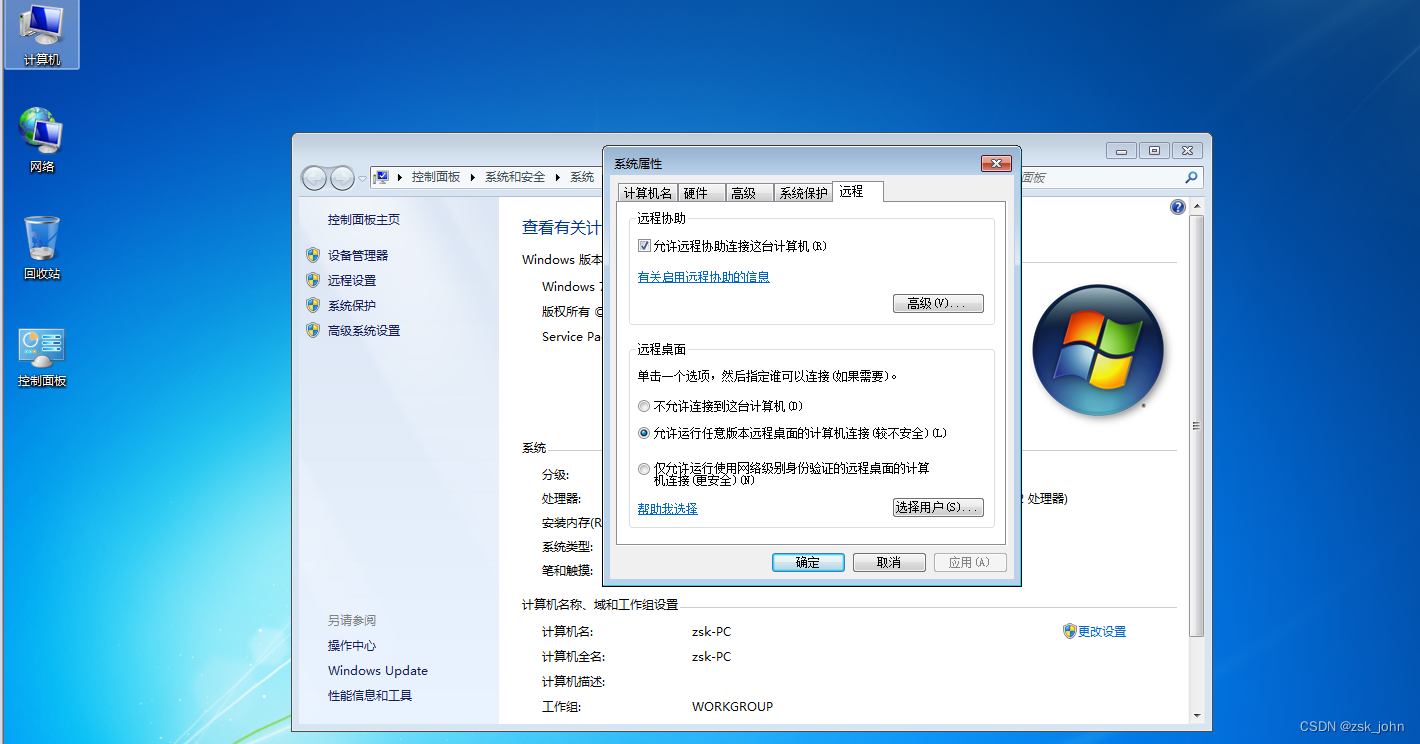1420x744 pixels.
Task: Close the 系统属性 dialog
Action: tap(996, 163)
